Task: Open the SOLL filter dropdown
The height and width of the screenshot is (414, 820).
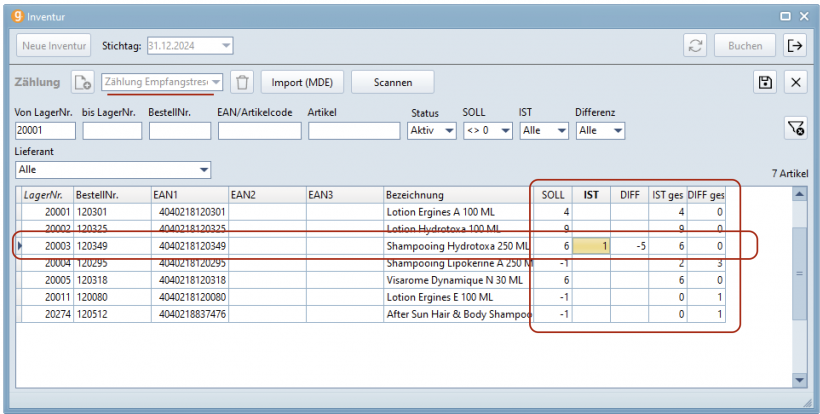Action: click(x=505, y=130)
